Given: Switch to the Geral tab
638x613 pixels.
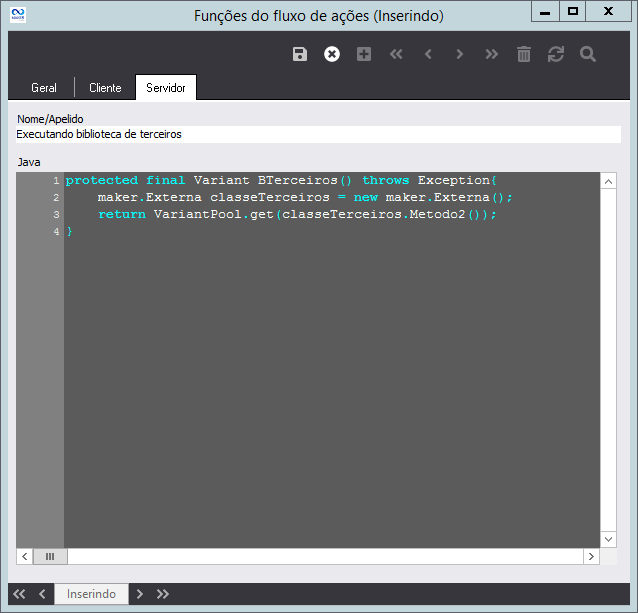Looking at the screenshot, I should click(x=44, y=88).
